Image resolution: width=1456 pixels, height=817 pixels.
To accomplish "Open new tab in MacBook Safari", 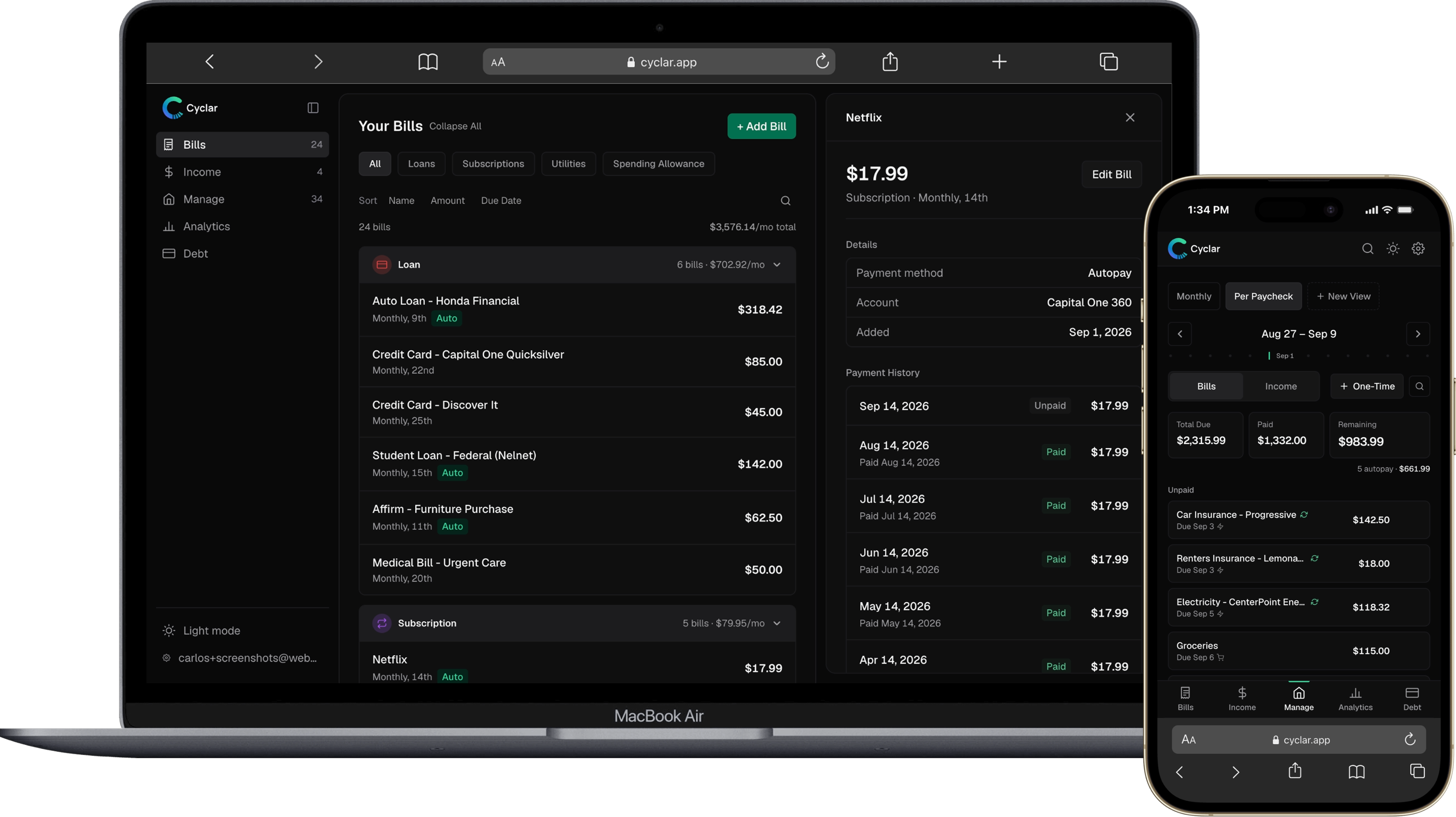I will 999,62.
